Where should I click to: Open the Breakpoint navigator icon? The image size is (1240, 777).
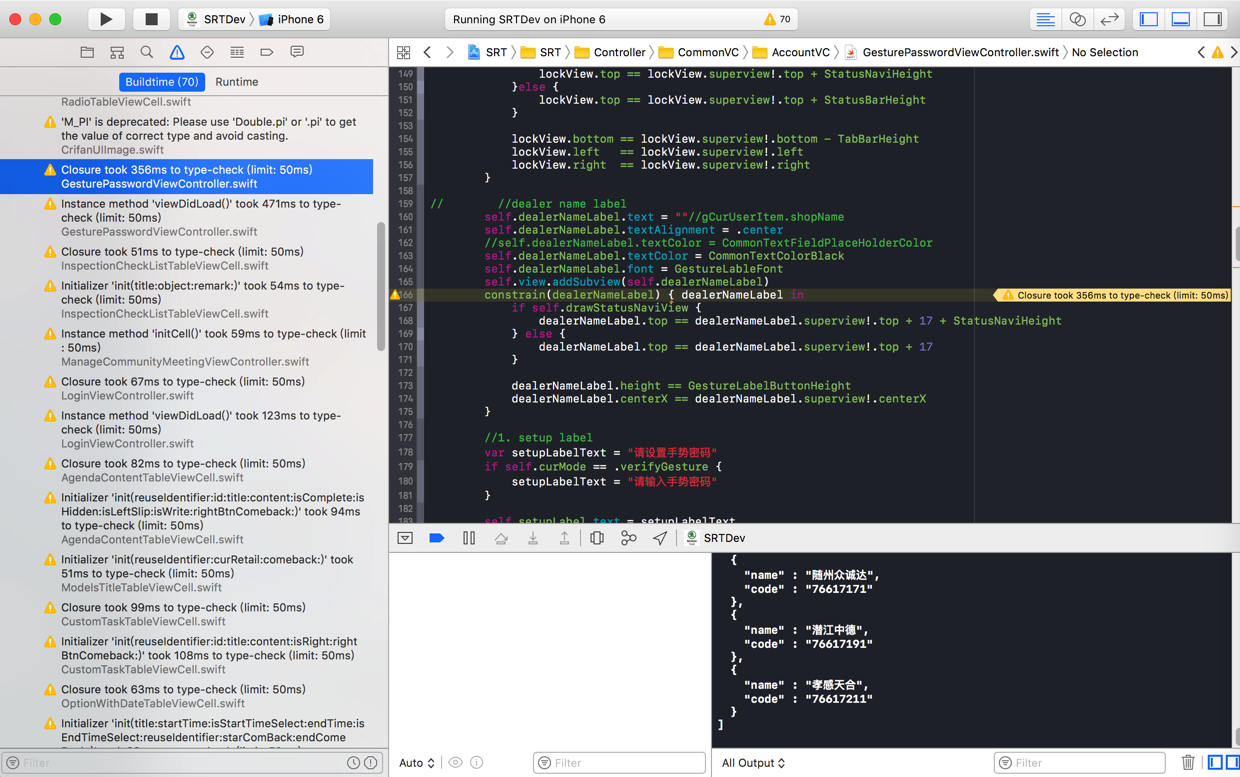tap(267, 52)
